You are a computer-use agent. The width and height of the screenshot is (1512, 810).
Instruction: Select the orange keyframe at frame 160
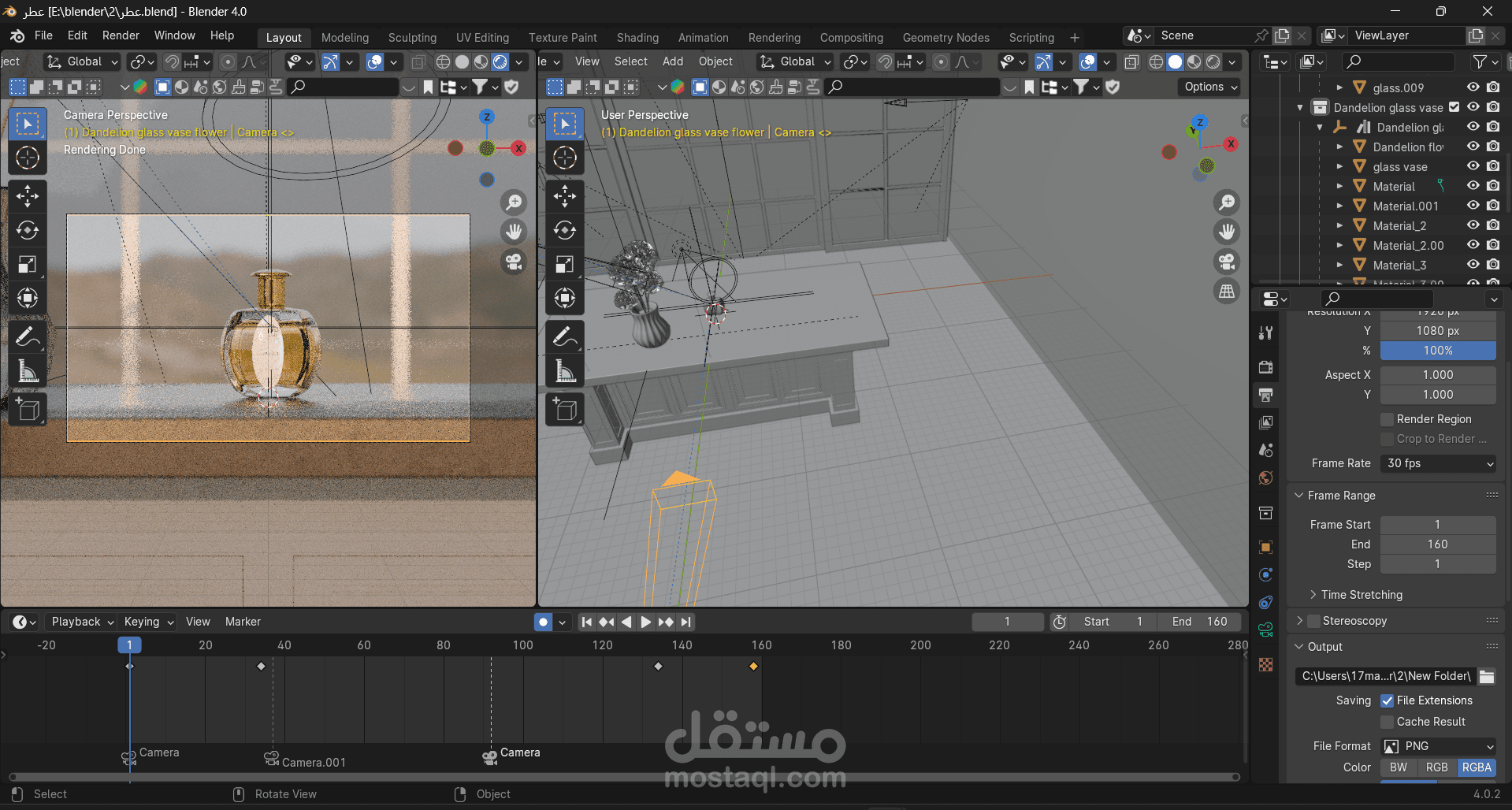[753, 667]
